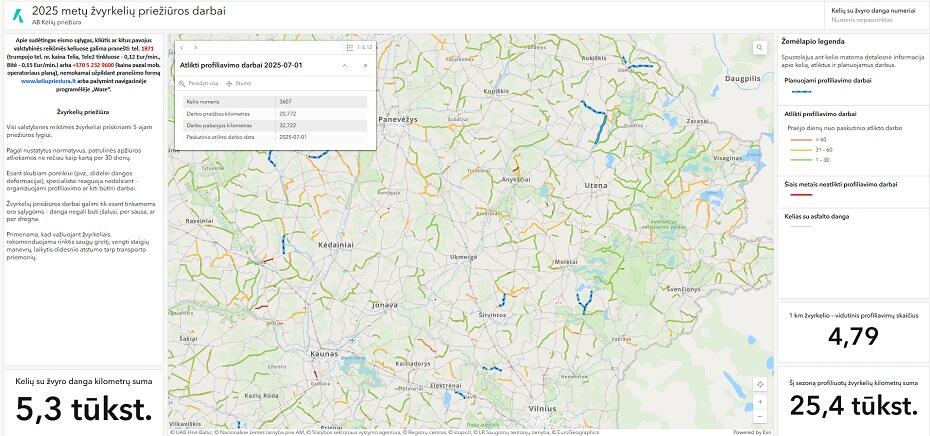Screen dimensions: 930x436
Task: Select the '1 - 30' days legend swatch
Action: (x=801, y=160)
